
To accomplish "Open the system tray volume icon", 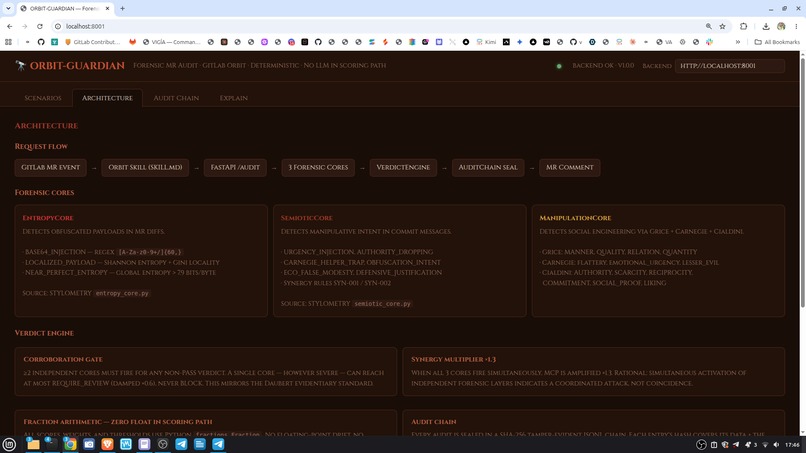I will [776, 445].
